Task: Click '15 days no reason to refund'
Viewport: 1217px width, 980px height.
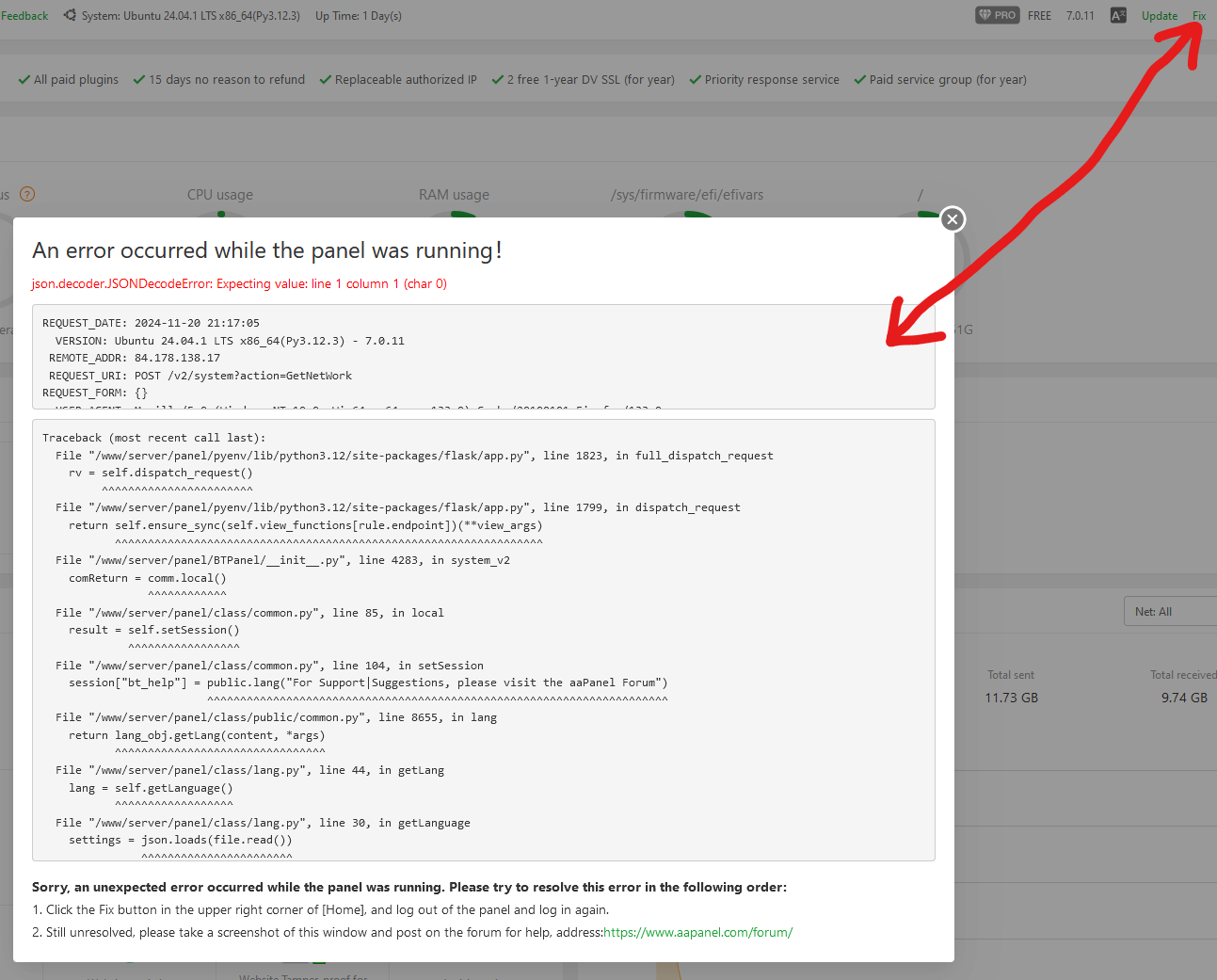Action: [x=219, y=80]
